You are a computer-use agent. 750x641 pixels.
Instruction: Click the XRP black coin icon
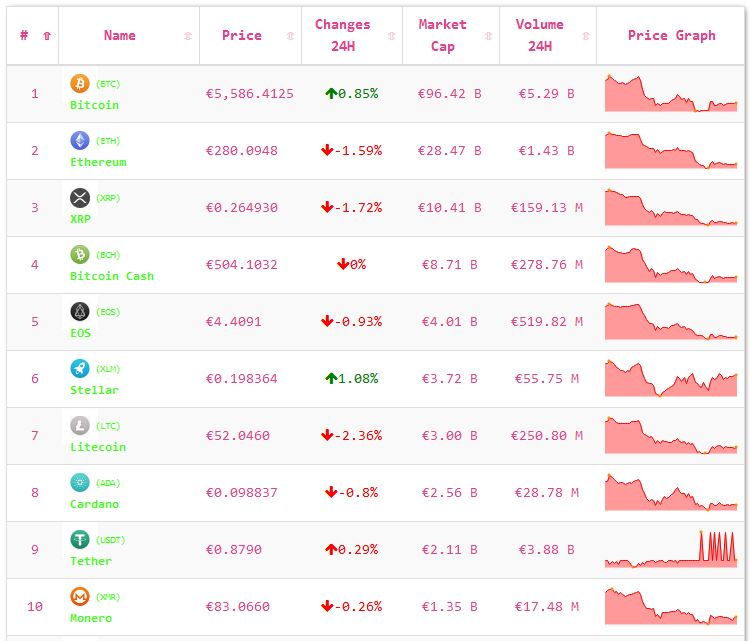[x=80, y=197]
